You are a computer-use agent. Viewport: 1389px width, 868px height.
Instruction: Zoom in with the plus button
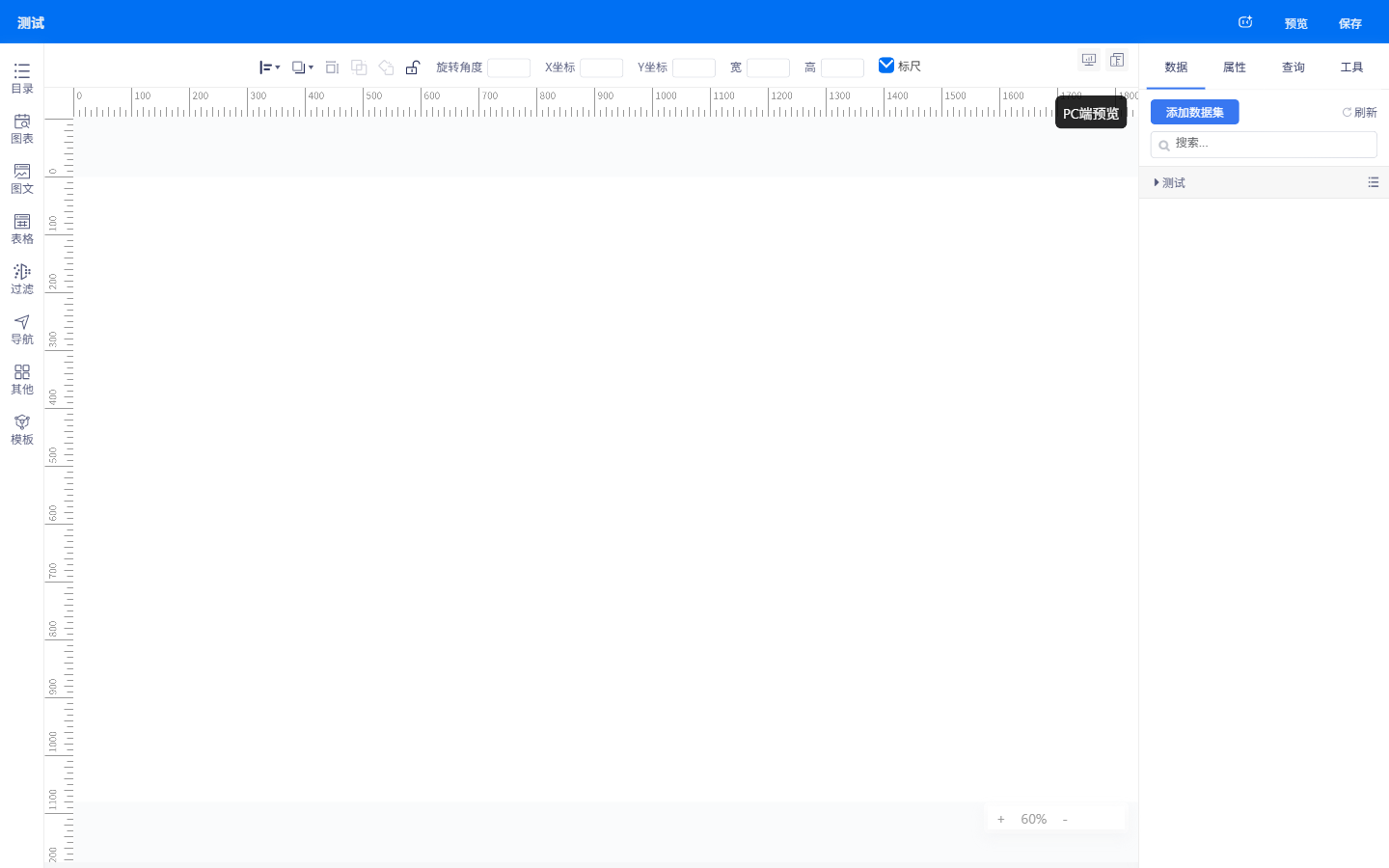click(x=1001, y=819)
